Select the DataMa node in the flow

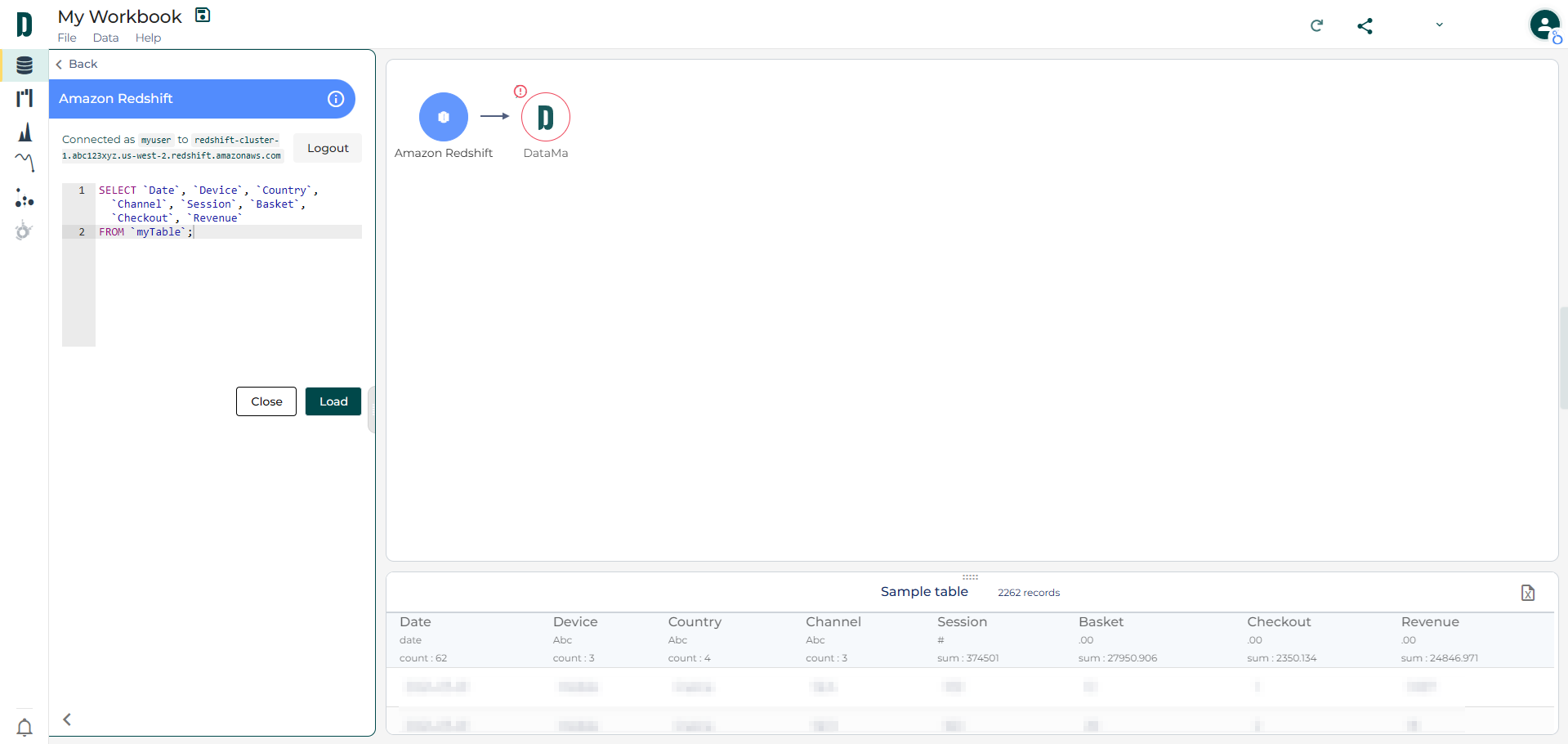546,117
